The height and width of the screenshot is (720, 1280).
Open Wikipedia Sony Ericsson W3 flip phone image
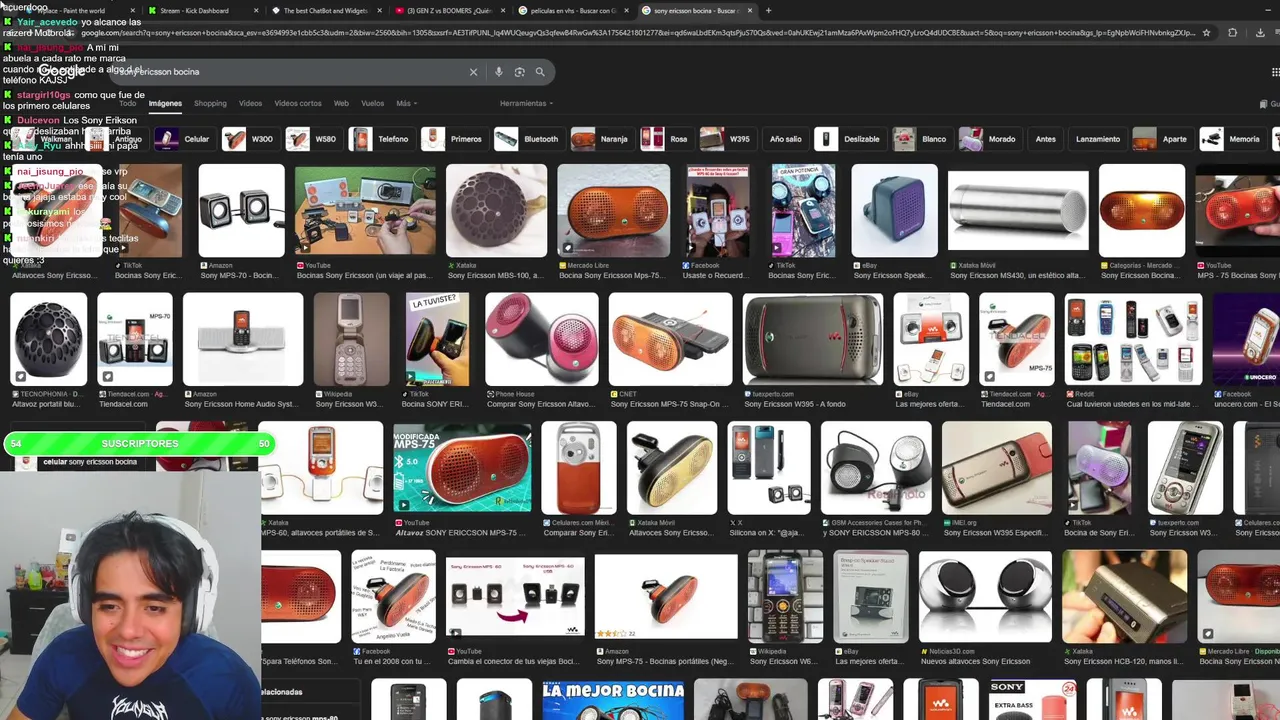[x=351, y=339]
